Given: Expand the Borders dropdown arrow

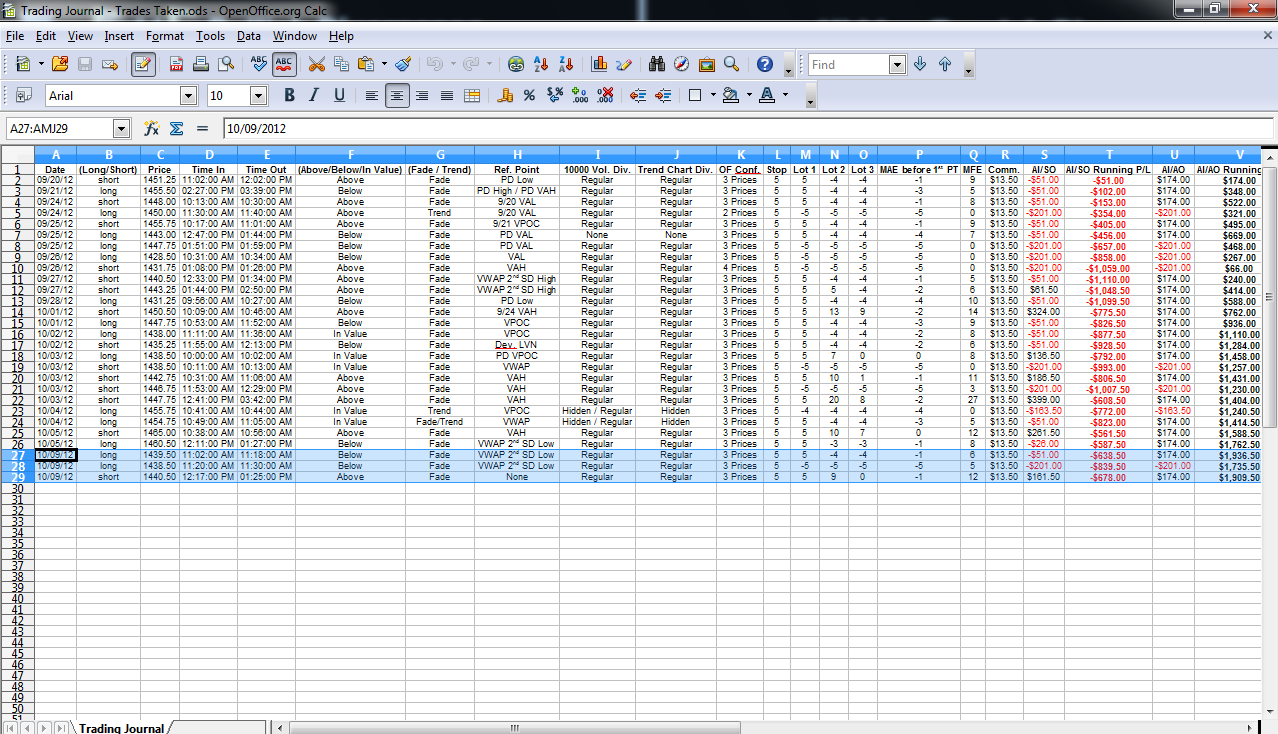Looking at the screenshot, I should pos(713,95).
